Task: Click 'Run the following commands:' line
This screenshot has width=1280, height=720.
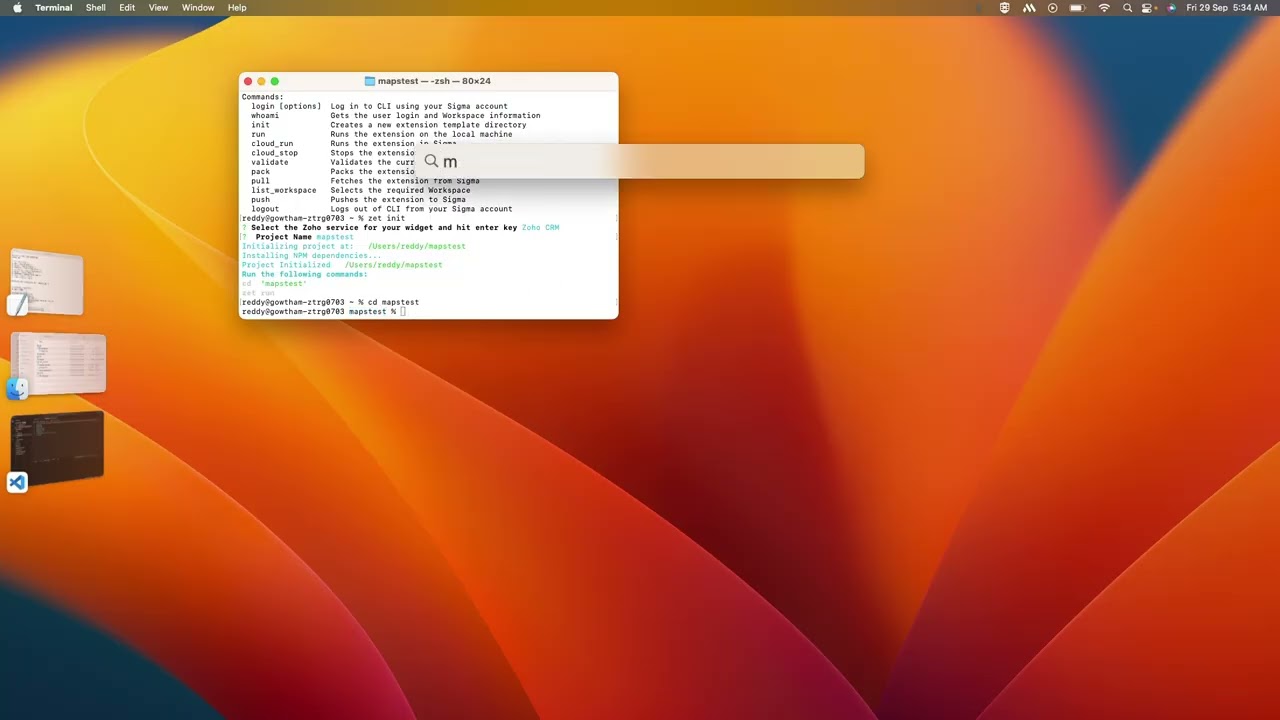Action: [304, 274]
